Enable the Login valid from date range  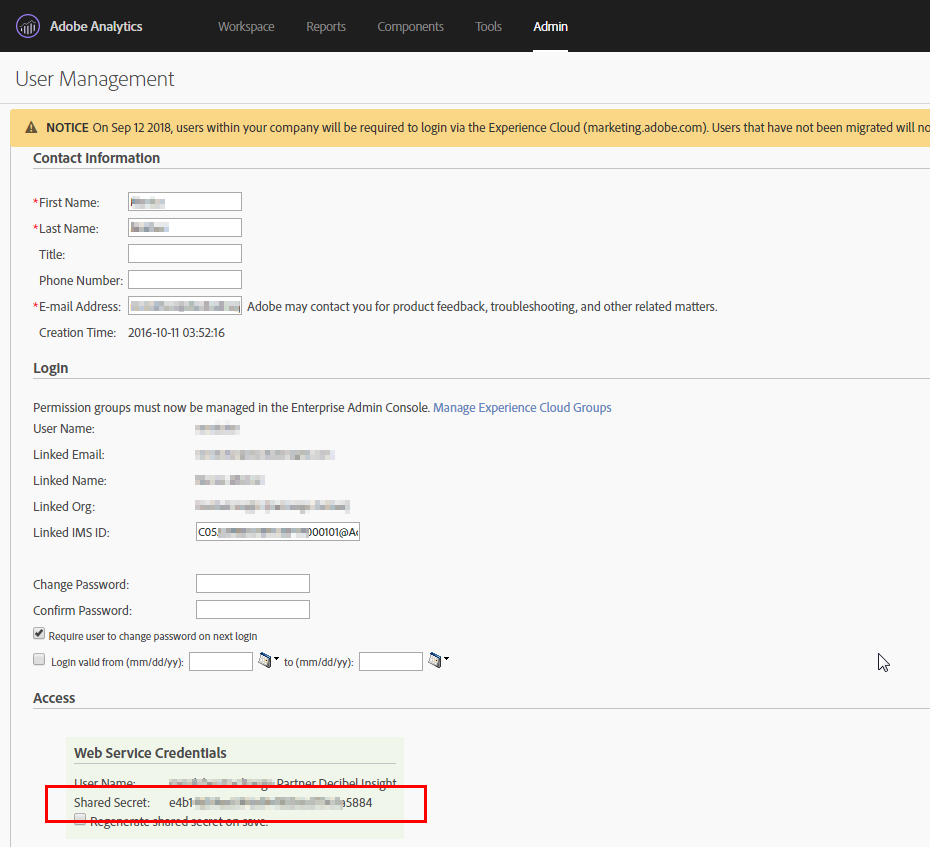click(38, 658)
